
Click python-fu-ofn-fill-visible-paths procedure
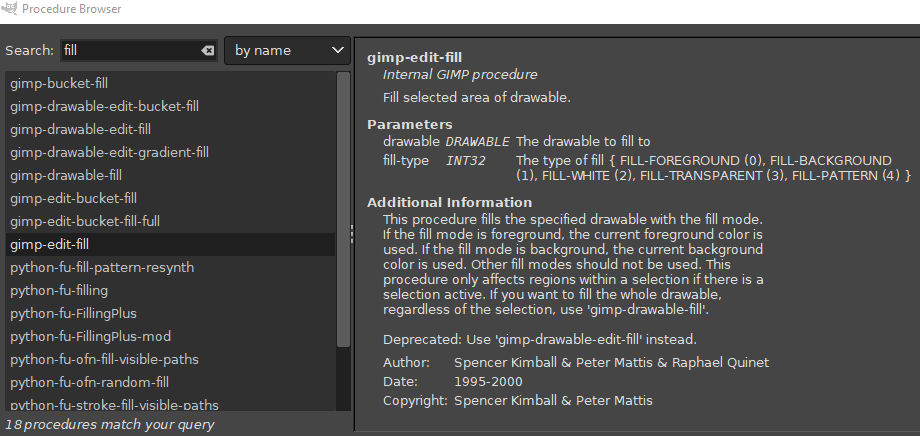pyautogui.click(x=104, y=359)
